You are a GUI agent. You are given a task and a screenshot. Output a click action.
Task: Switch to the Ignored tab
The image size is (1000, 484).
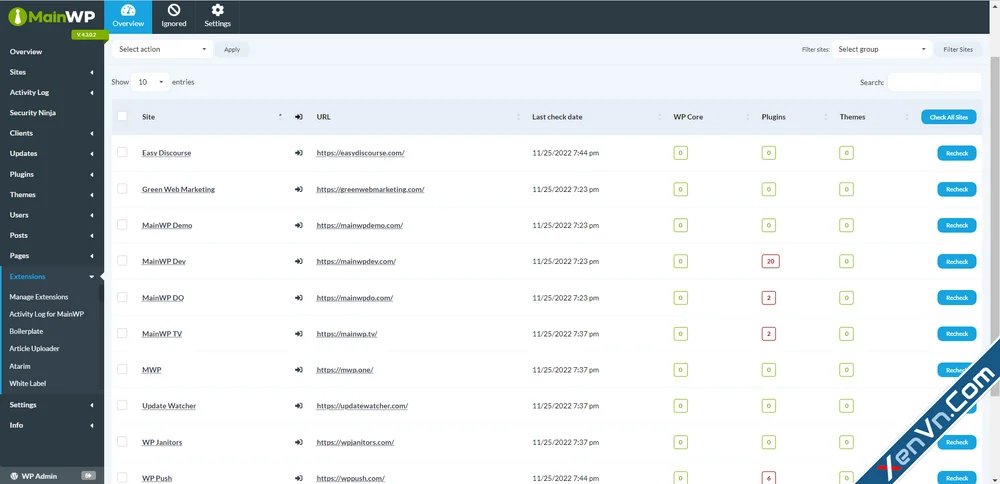174,17
